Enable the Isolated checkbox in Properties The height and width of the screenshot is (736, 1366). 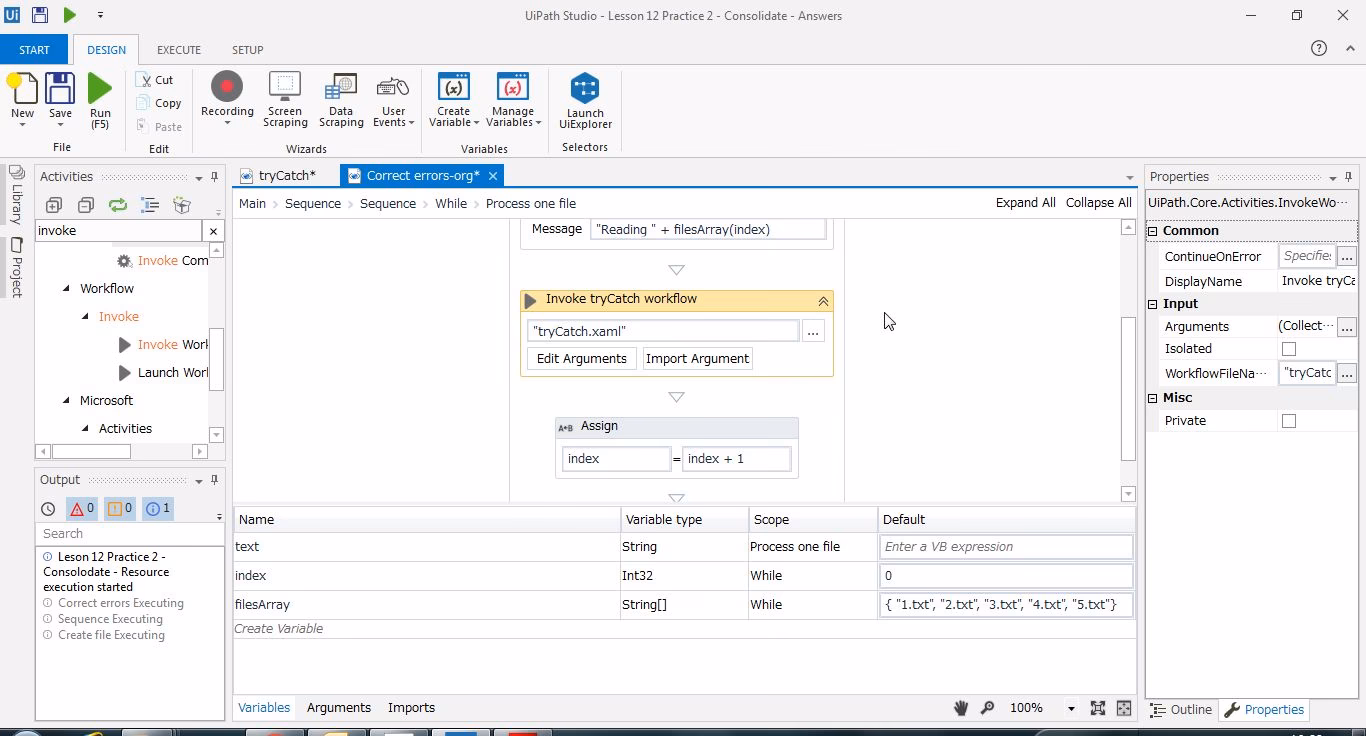[1289, 348]
